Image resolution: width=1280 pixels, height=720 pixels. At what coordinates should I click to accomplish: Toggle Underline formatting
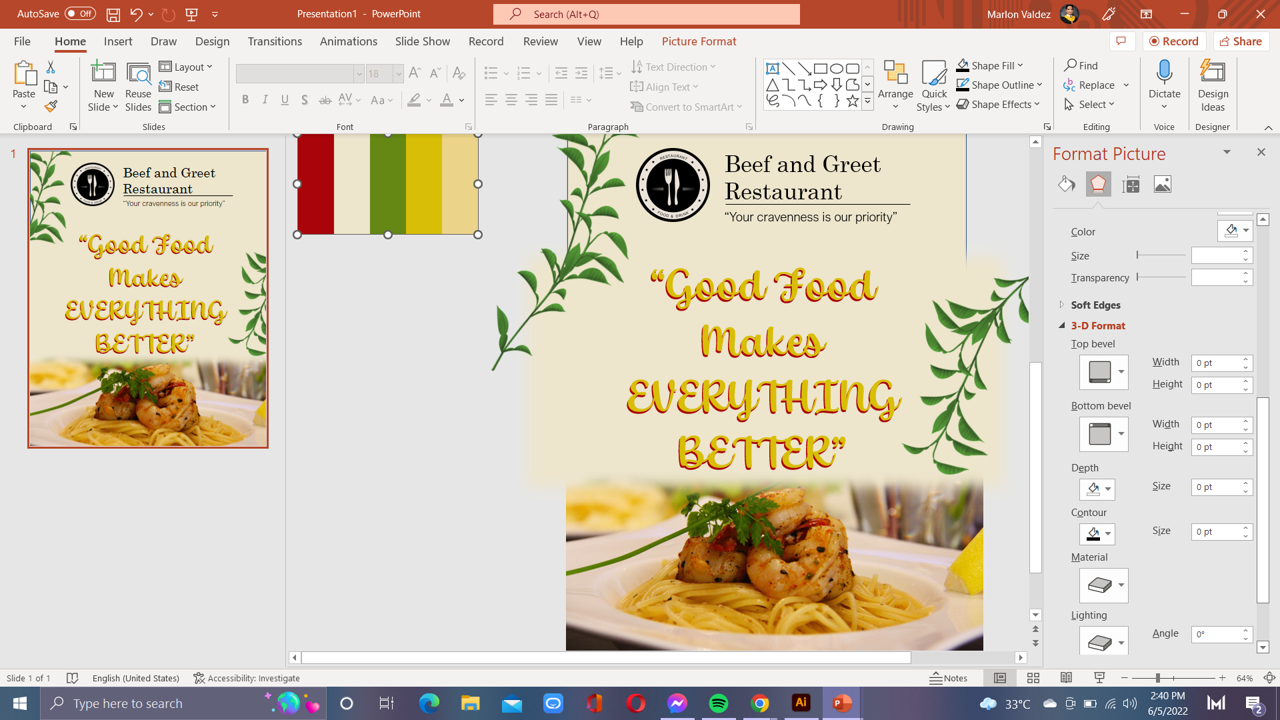point(285,100)
